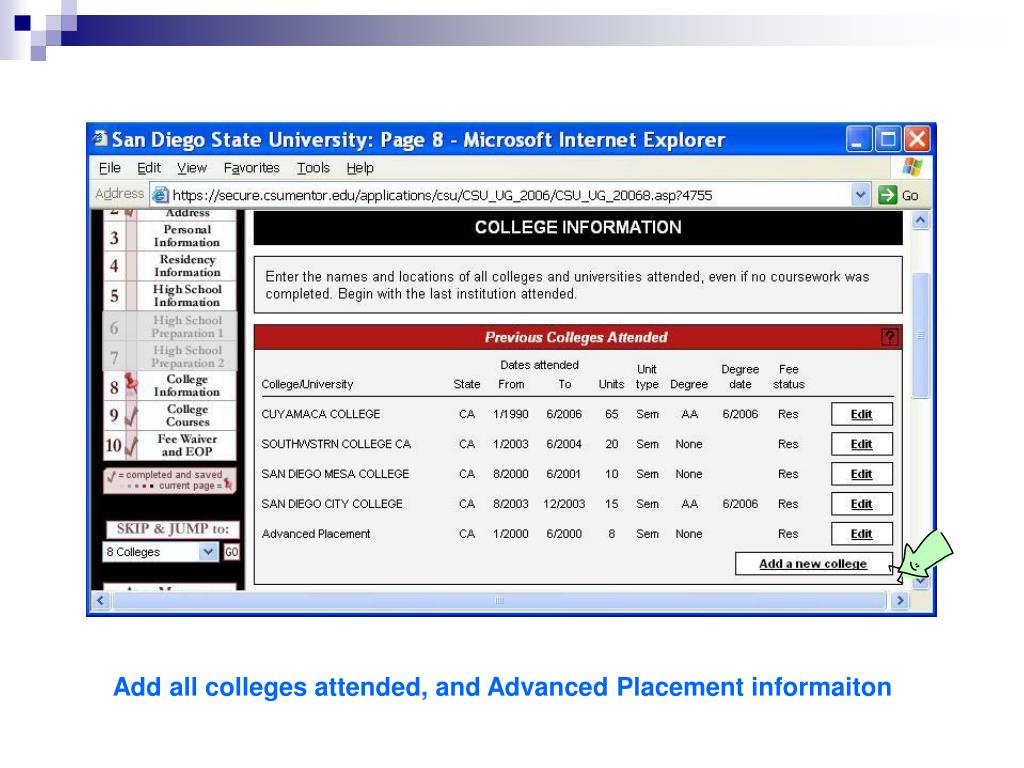Click the SAN DIEGO MESA COLLEGE text
The width and height of the screenshot is (1024, 768).
click(335, 474)
